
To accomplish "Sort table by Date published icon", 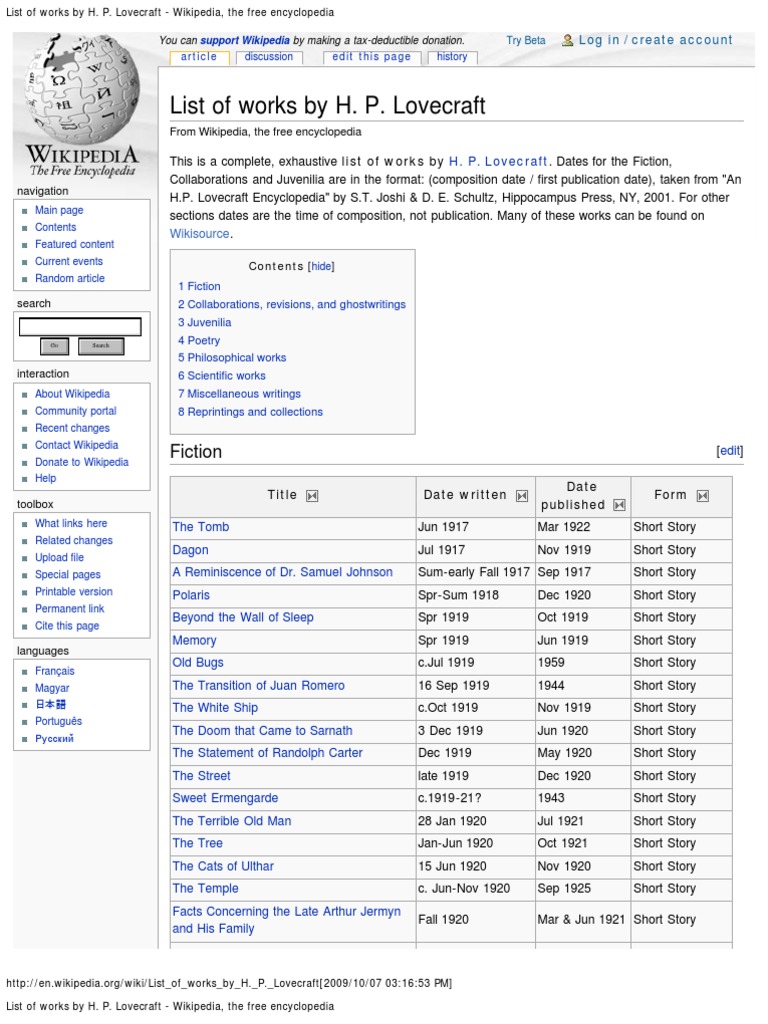I will pos(619,505).
